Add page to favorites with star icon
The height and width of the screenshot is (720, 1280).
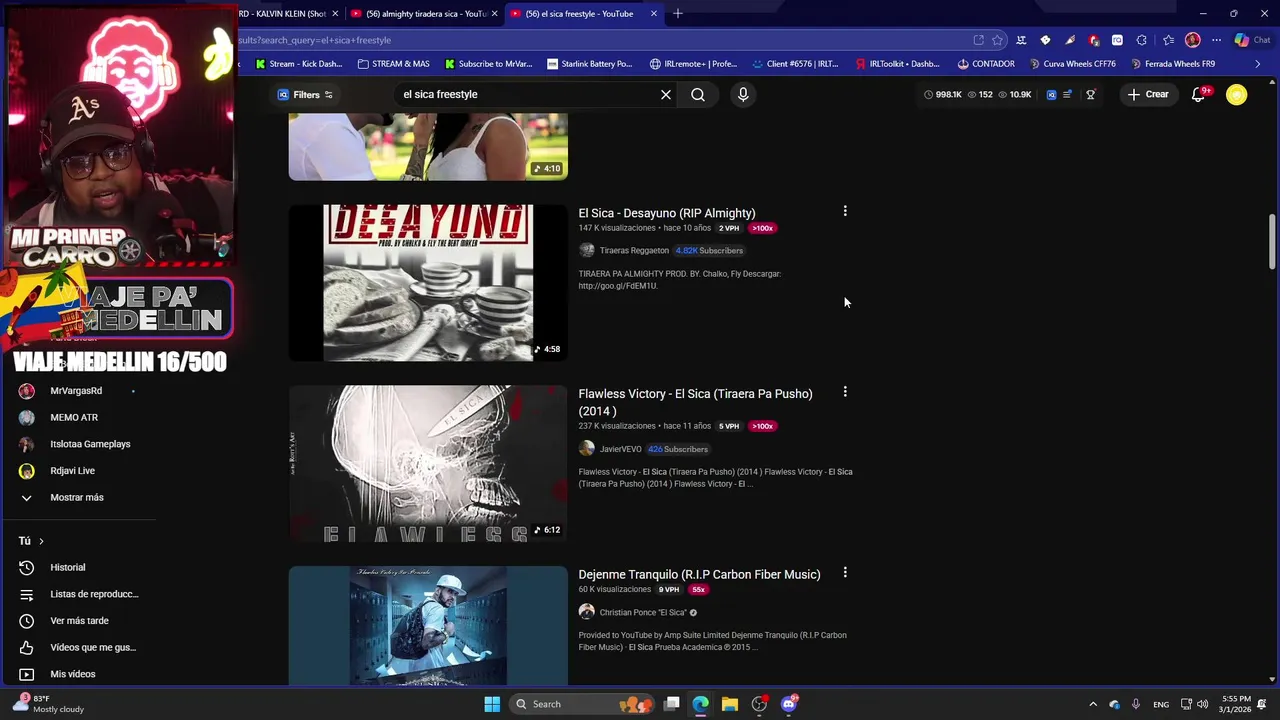pos(997,40)
